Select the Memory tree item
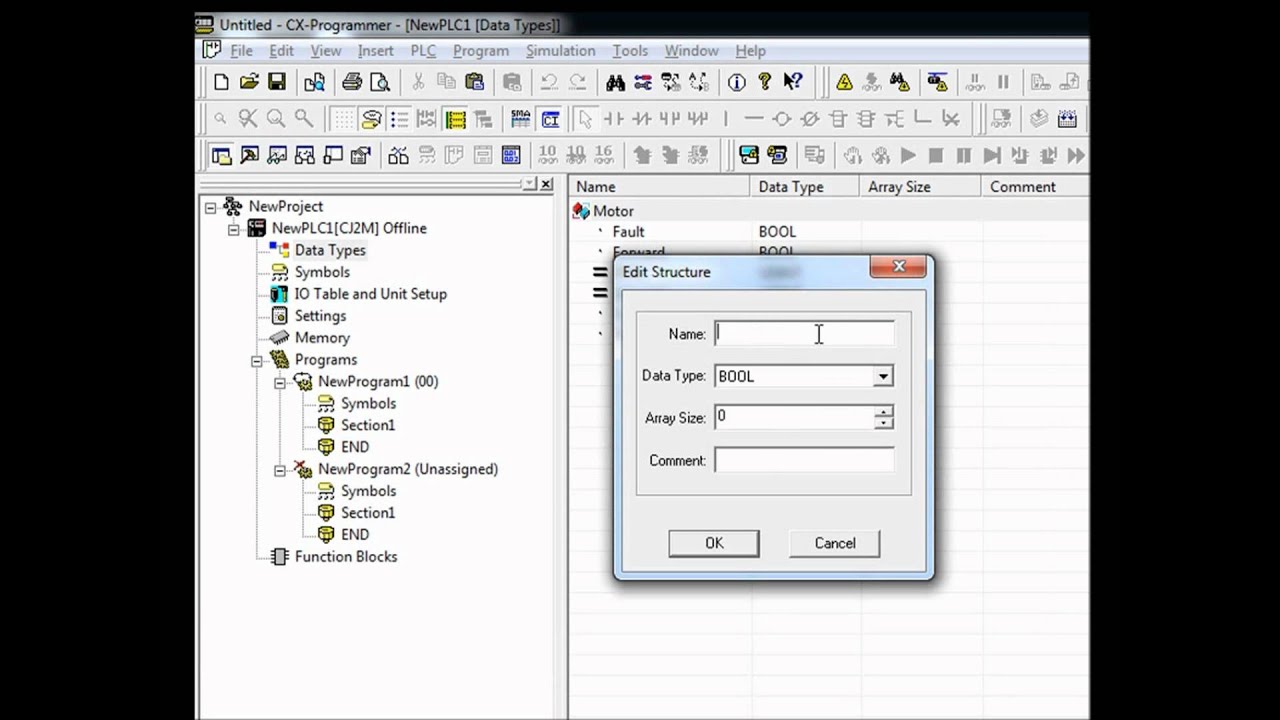 point(322,338)
